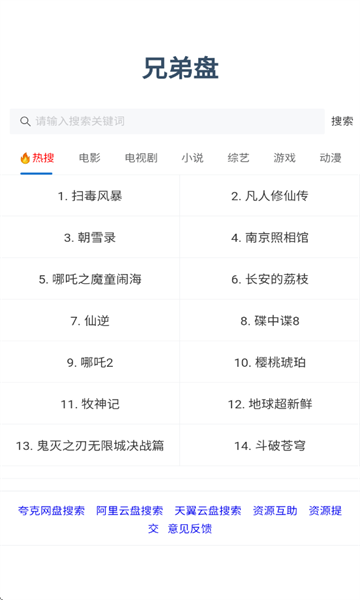Open the 游戏 tab

[285, 158]
